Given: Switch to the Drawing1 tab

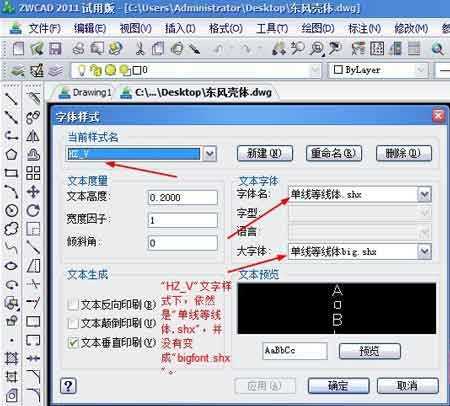Looking at the screenshot, I should pos(85,92).
